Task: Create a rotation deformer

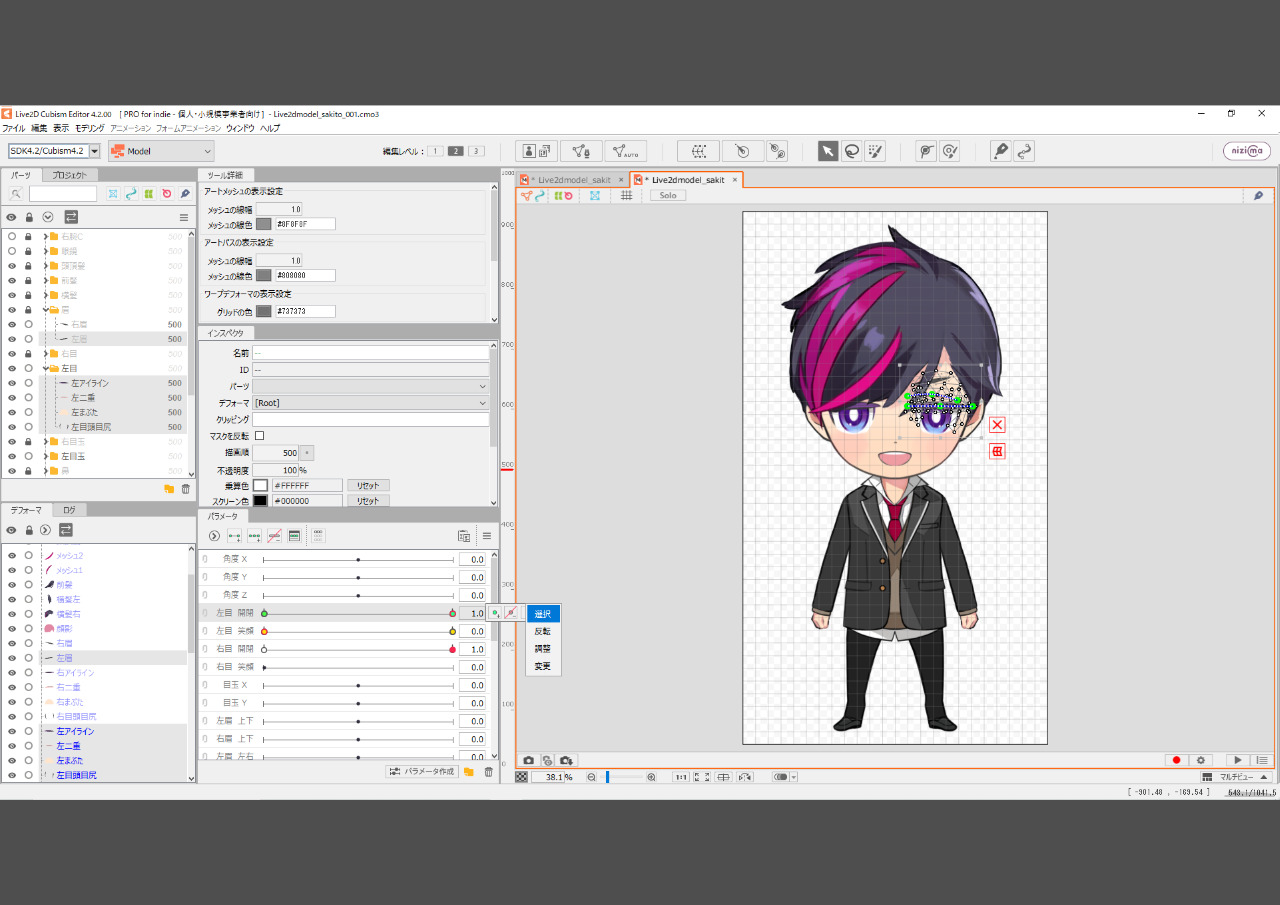Action: (743, 151)
